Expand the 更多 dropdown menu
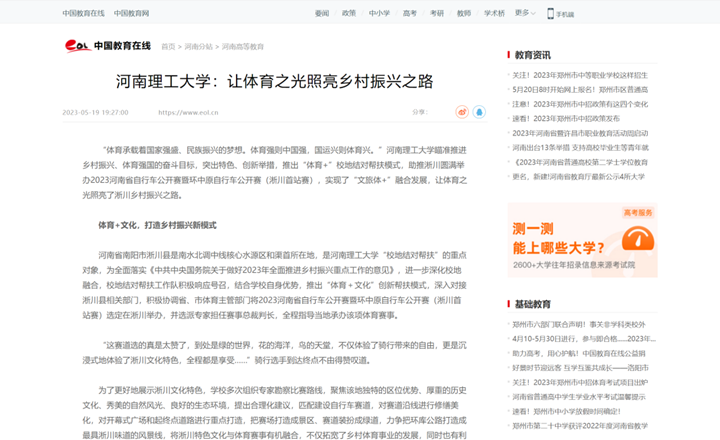720x440 pixels. [524, 13]
